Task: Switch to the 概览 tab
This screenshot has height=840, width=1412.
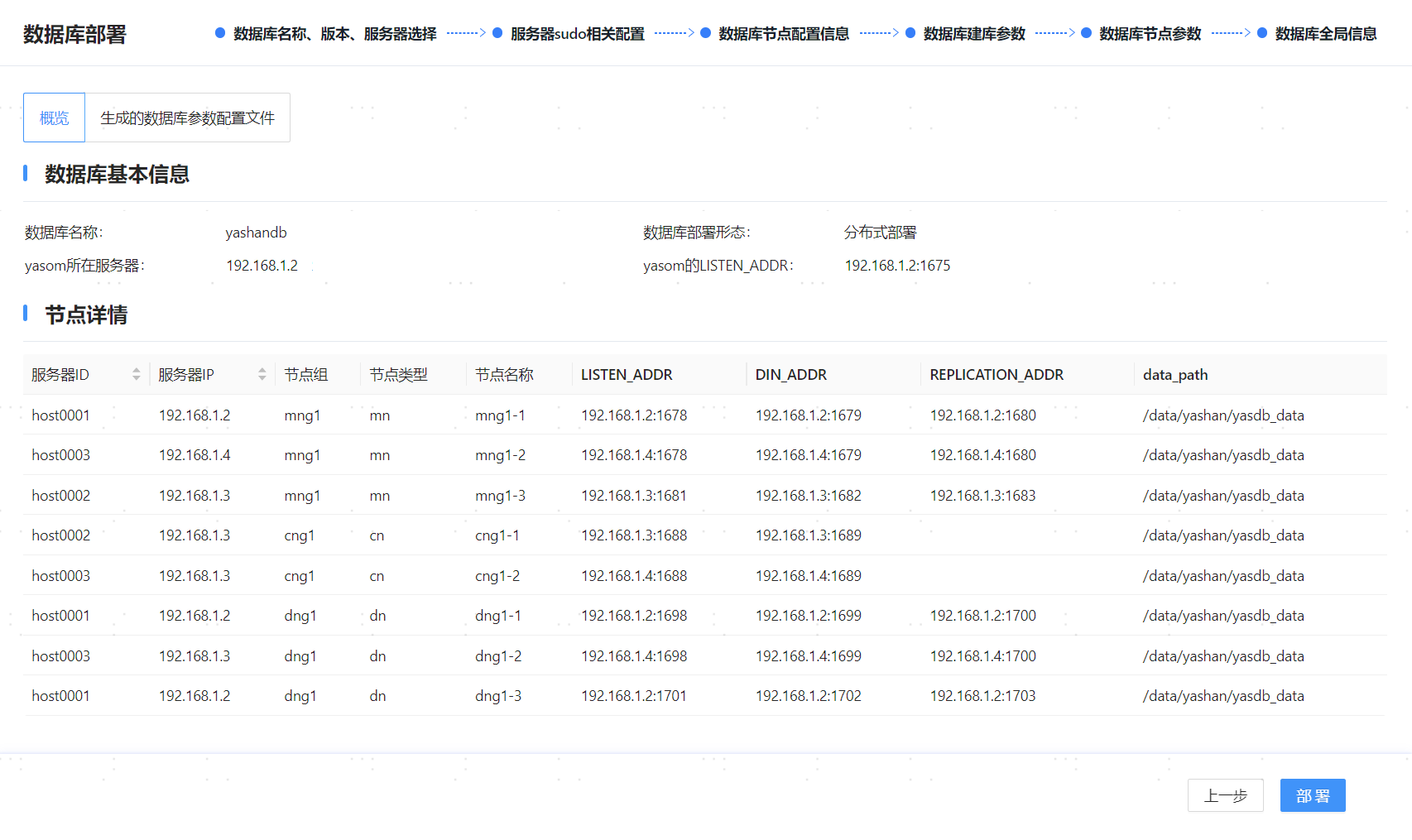Action: (x=54, y=118)
